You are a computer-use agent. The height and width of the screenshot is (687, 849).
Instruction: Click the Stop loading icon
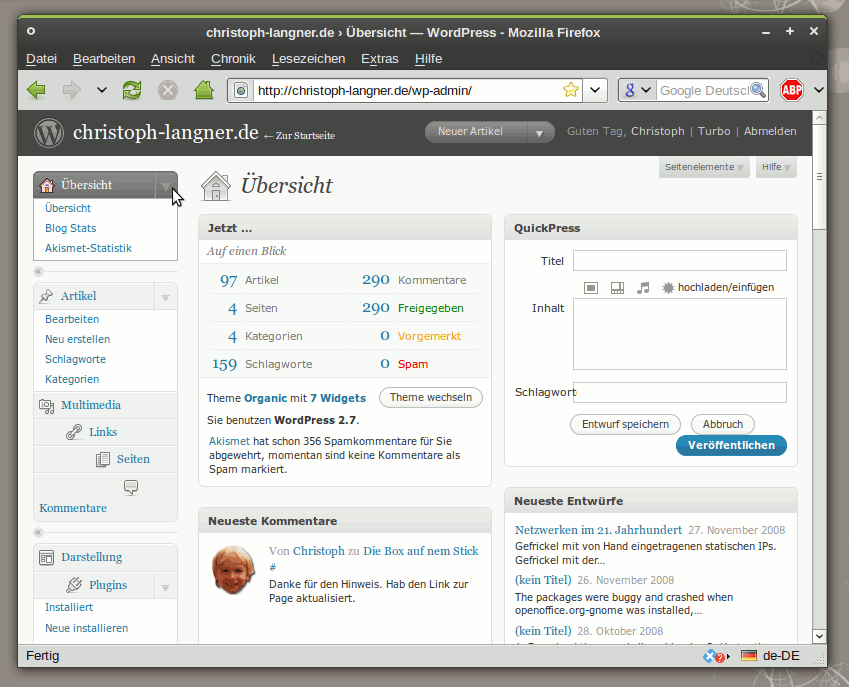(x=168, y=90)
